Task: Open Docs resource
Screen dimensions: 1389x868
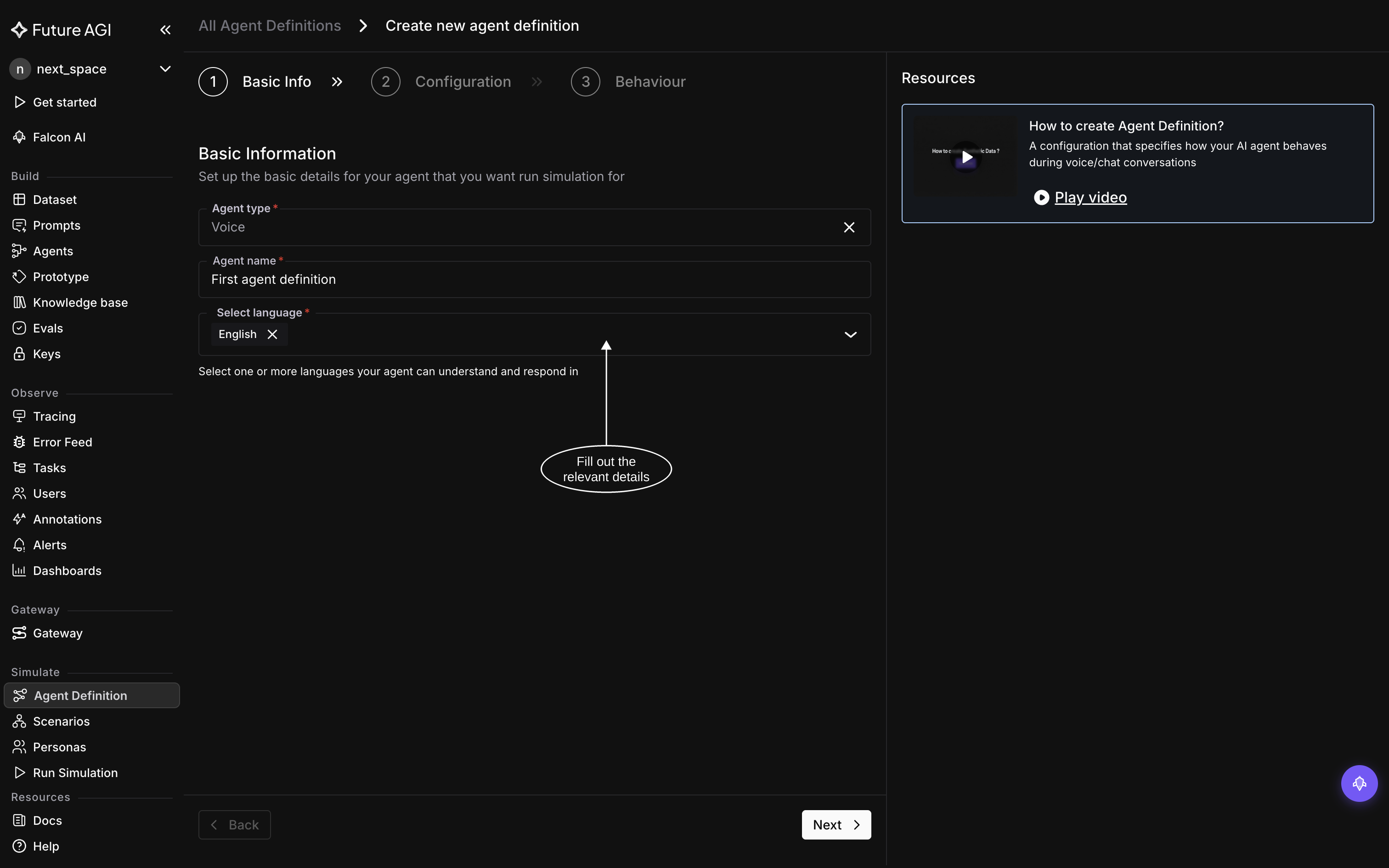Action: (x=47, y=821)
